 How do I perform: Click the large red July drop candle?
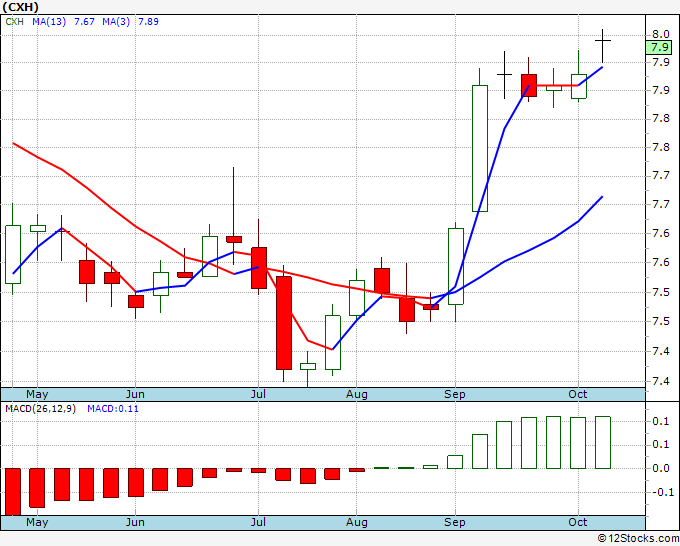click(x=284, y=323)
